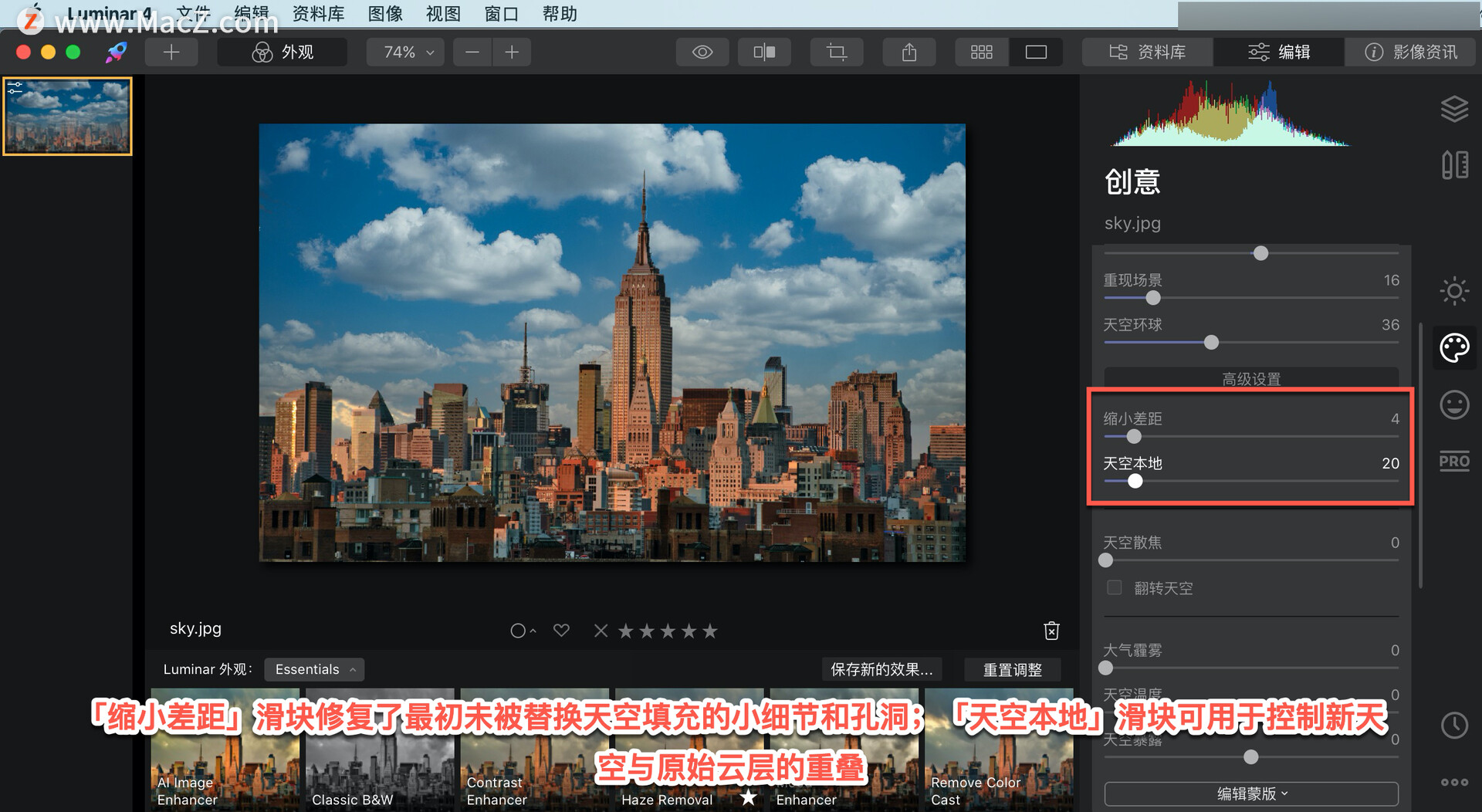Open the PRO tools tab

point(1454,462)
